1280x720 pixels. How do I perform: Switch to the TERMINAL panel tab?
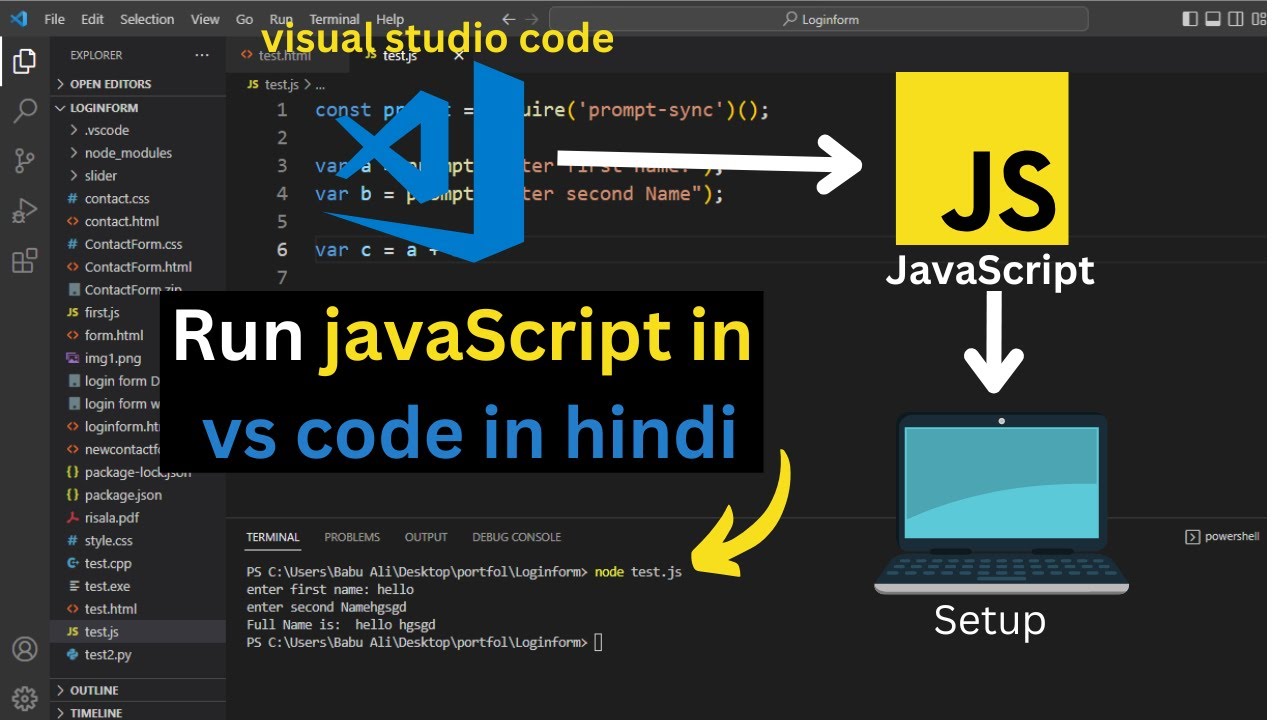pyautogui.click(x=273, y=537)
